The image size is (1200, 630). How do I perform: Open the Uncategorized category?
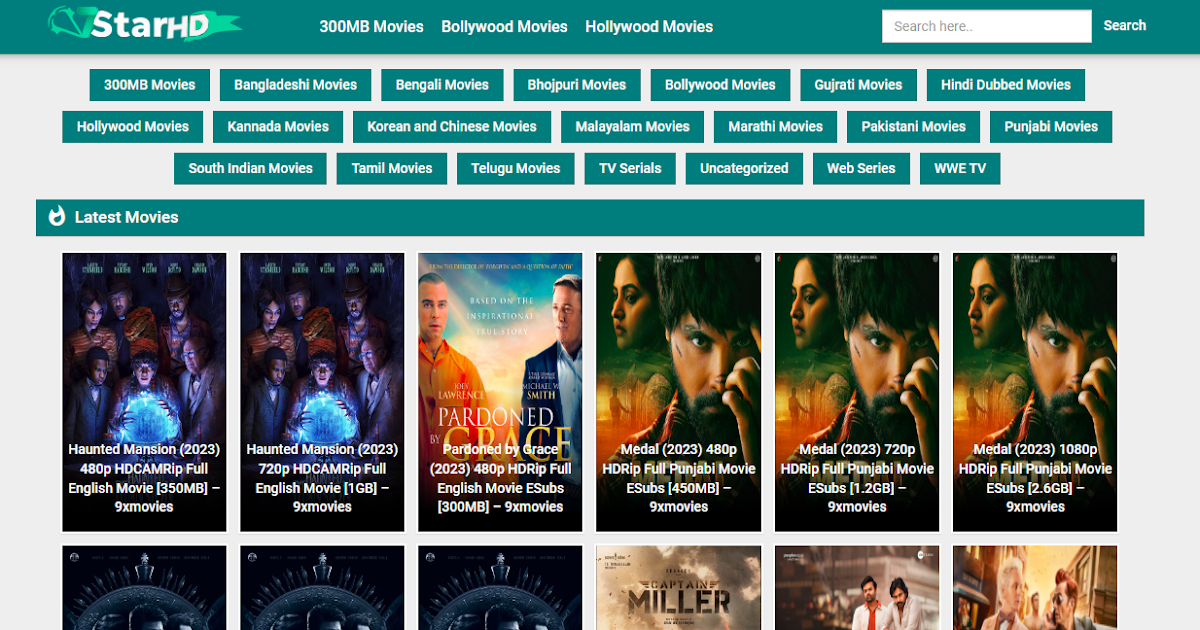pyautogui.click(x=744, y=169)
